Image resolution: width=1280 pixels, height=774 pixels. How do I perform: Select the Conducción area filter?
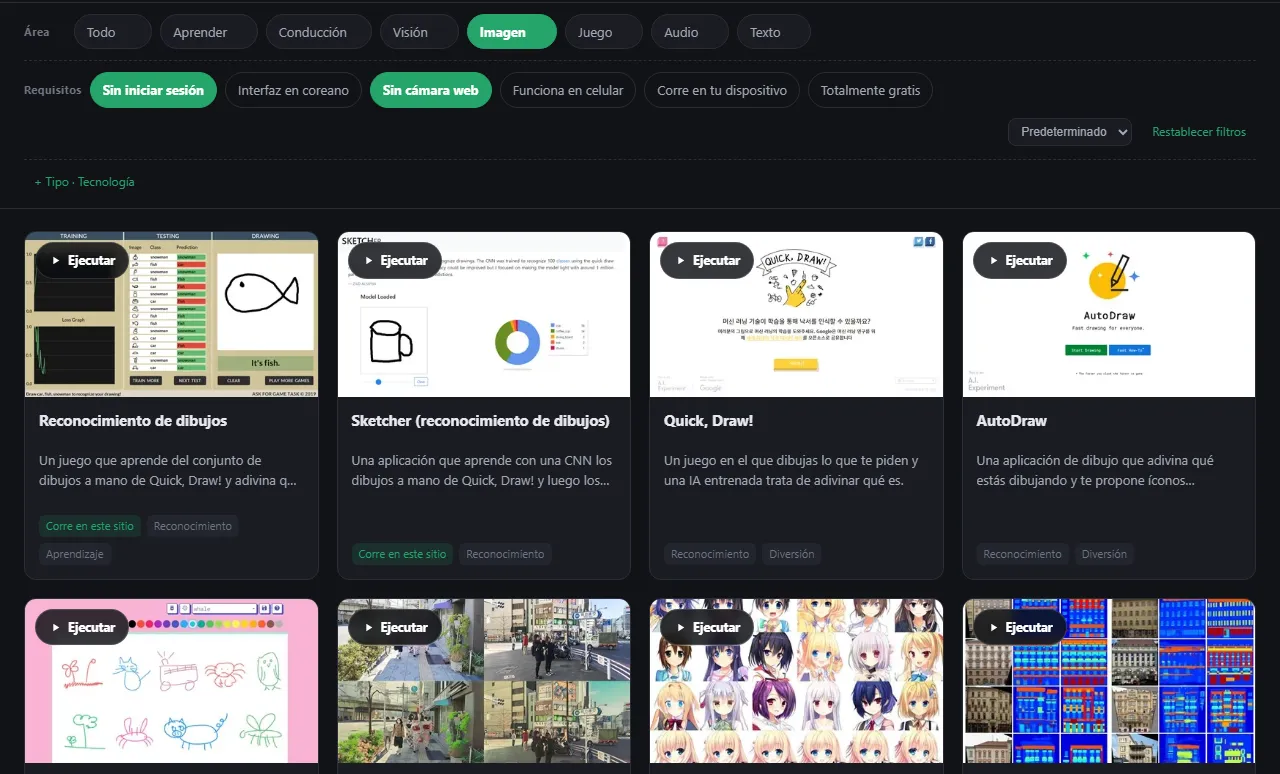click(x=319, y=32)
